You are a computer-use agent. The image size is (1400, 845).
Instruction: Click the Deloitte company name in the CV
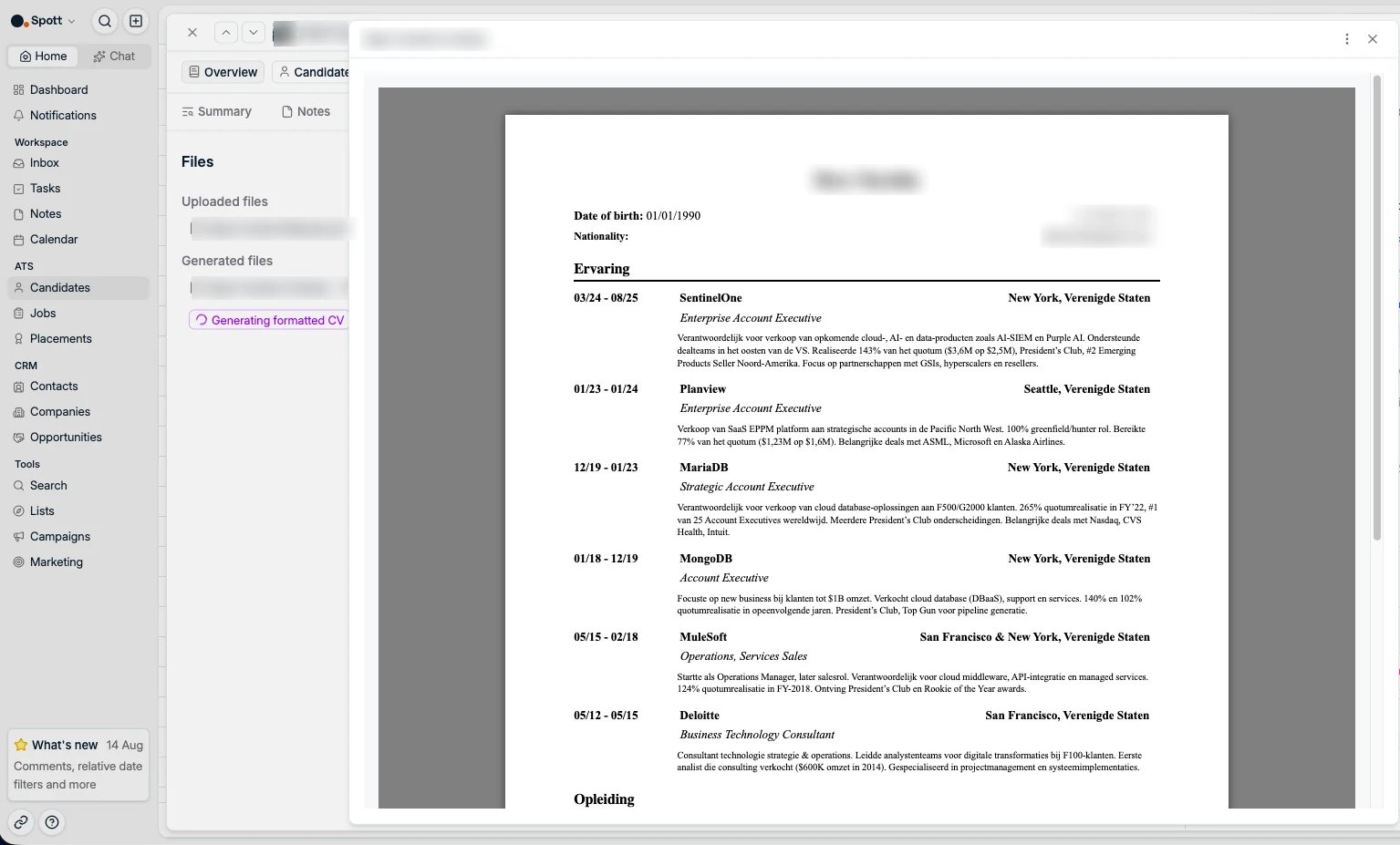[700, 716]
